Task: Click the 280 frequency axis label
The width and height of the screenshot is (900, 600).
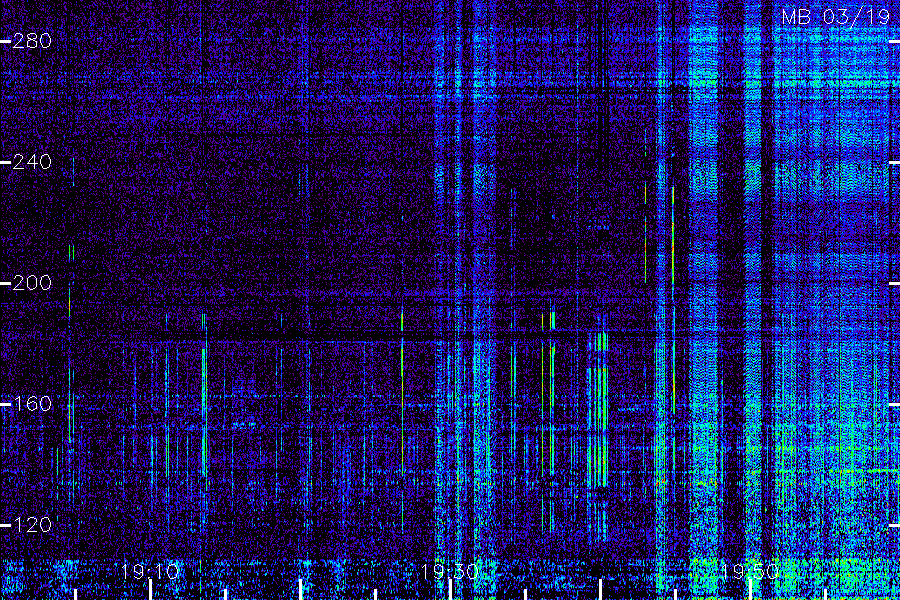Action: coord(32,41)
